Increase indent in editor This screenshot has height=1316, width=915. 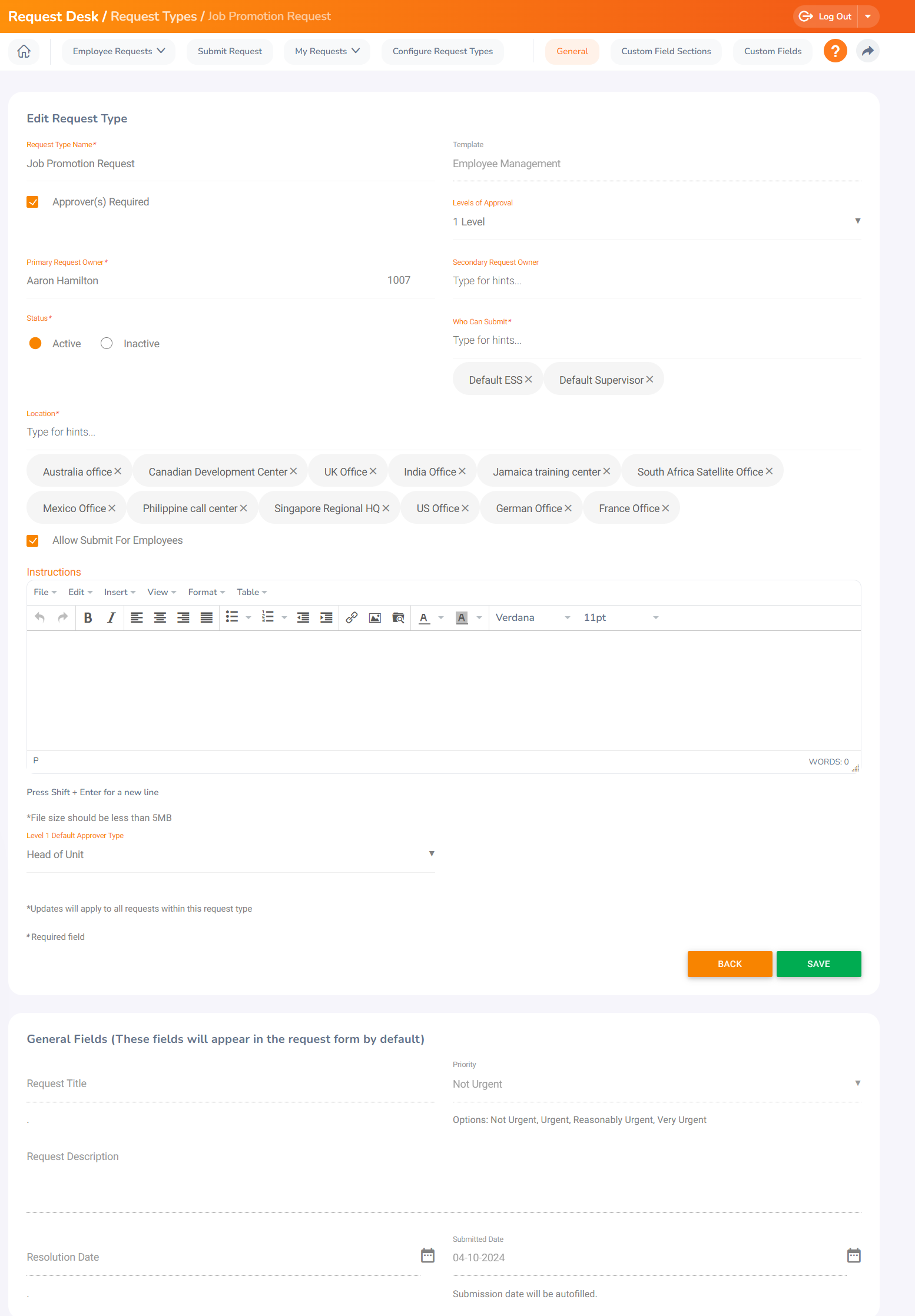(326, 617)
